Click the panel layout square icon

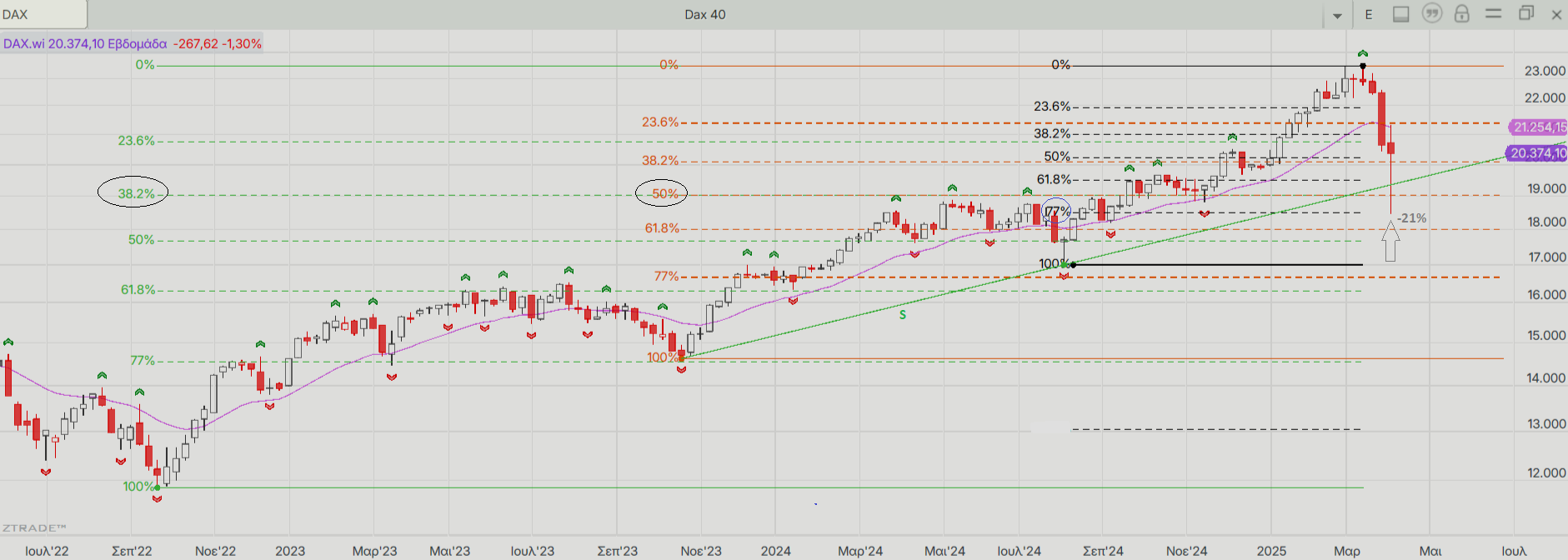click(1401, 14)
